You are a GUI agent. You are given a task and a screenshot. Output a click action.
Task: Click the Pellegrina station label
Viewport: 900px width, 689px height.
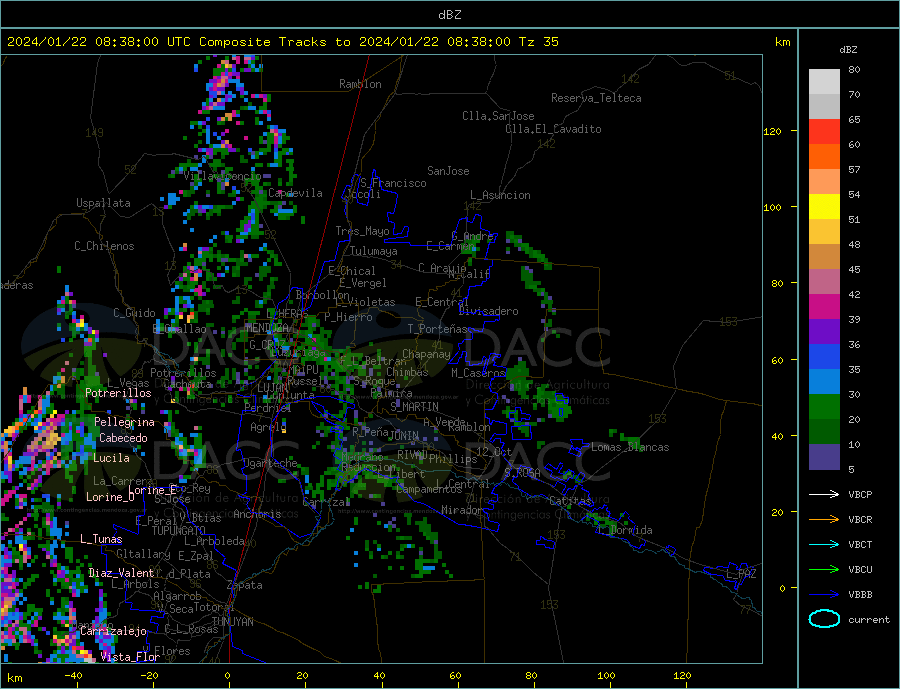(125, 422)
